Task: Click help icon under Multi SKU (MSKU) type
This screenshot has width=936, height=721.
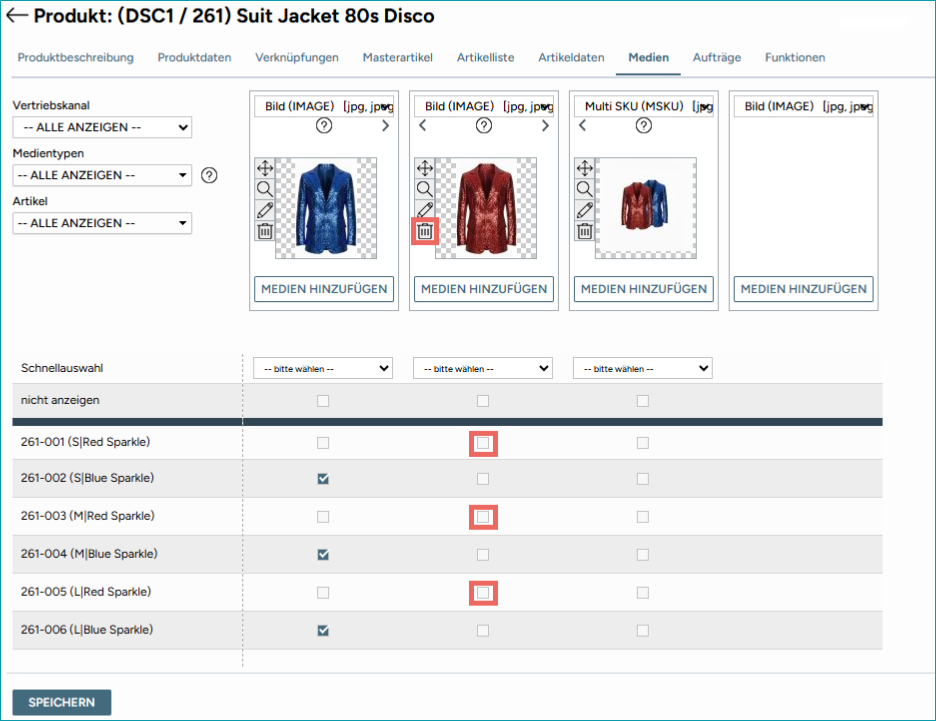Action: point(644,126)
